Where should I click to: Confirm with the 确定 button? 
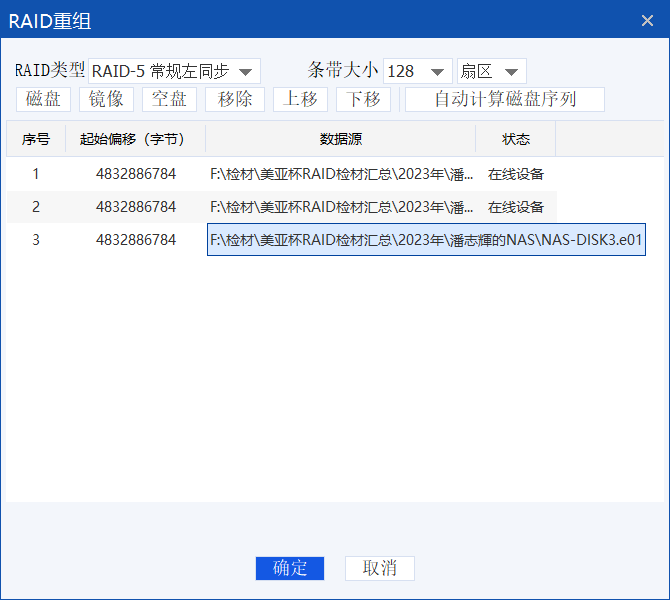pyautogui.click(x=290, y=568)
